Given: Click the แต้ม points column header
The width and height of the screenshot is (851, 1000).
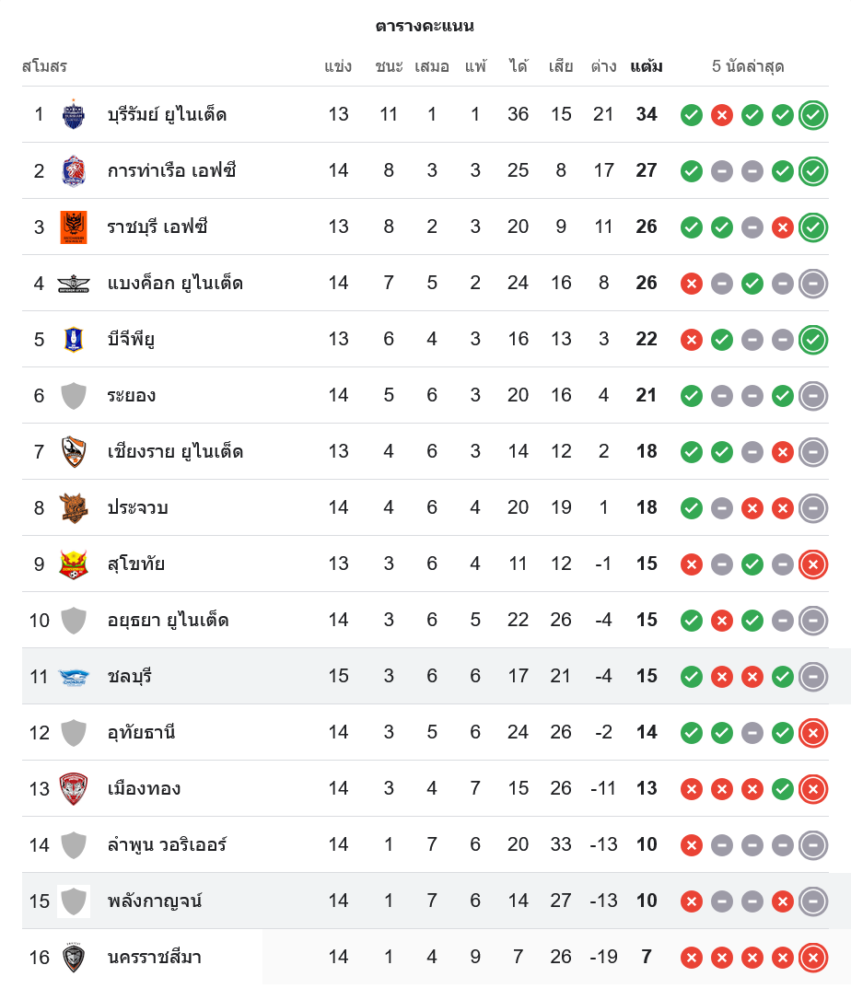Looking at the screenshot, I should click(x=646, y=67).
